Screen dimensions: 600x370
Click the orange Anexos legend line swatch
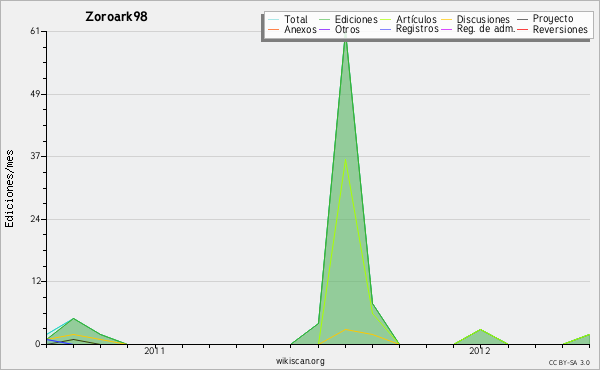274,29
